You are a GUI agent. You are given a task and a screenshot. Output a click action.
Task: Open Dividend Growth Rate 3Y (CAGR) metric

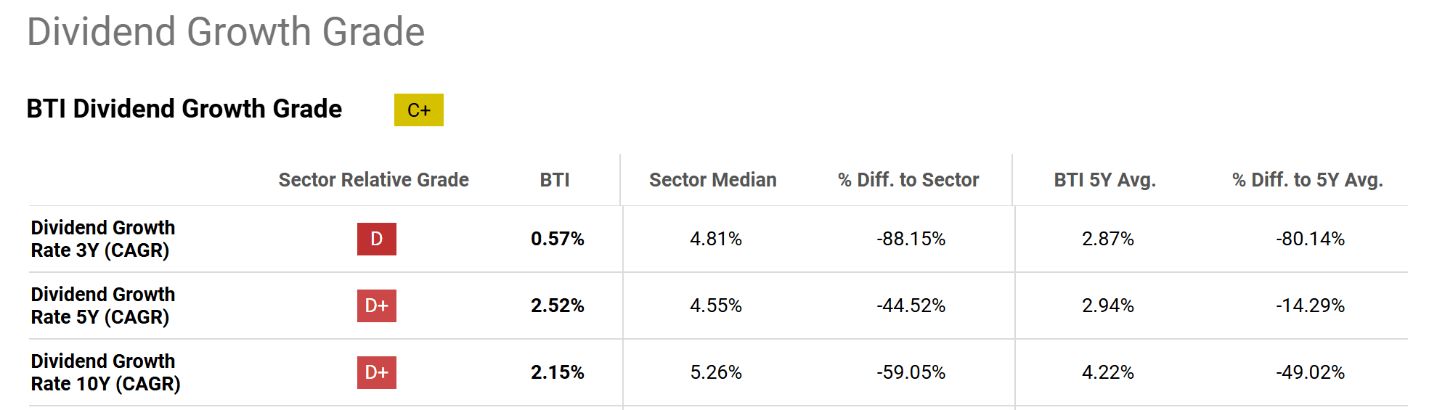pyautogui.click(x=103, y=239)
